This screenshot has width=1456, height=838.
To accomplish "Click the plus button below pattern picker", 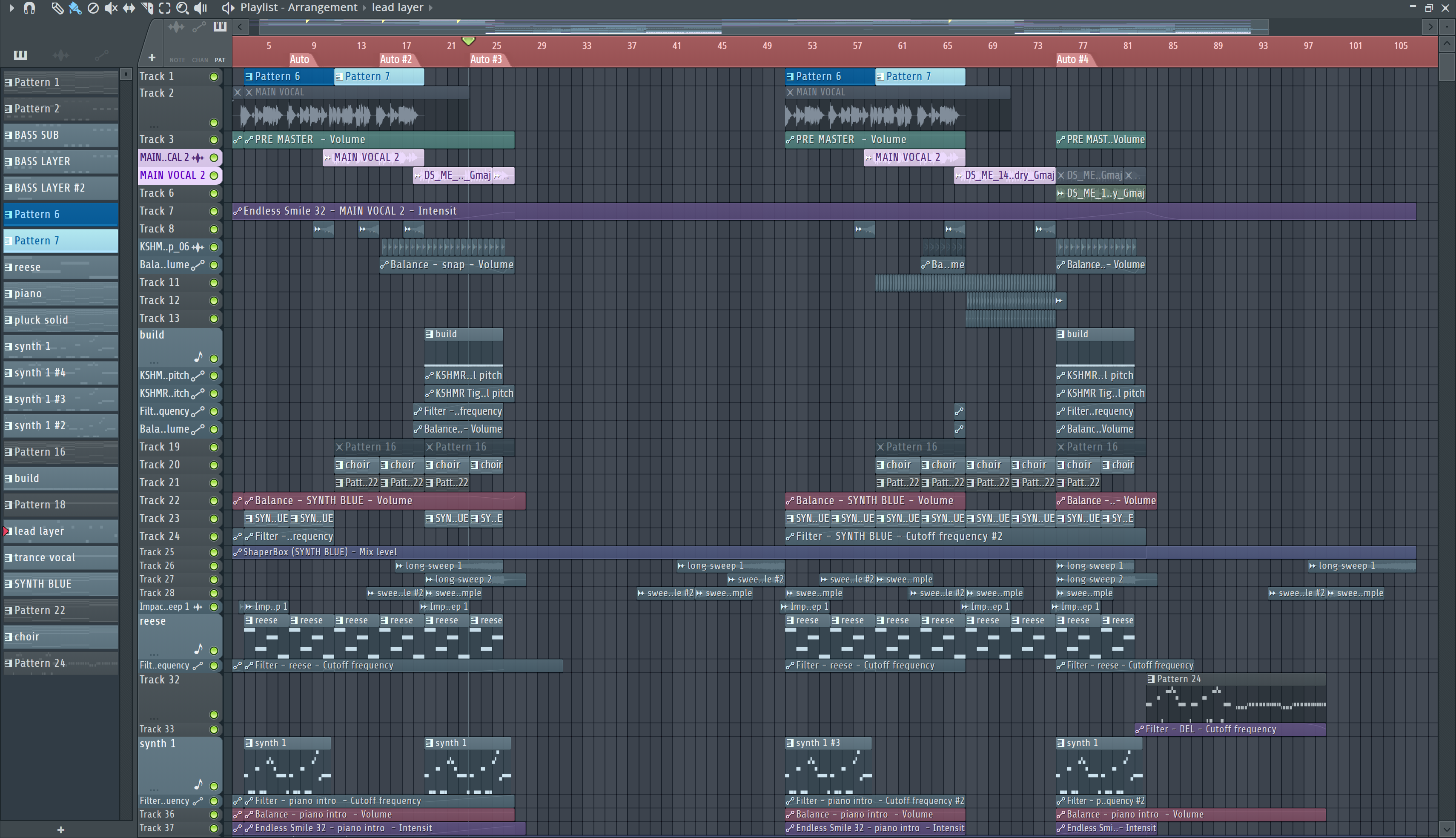I will coord(60,829).
